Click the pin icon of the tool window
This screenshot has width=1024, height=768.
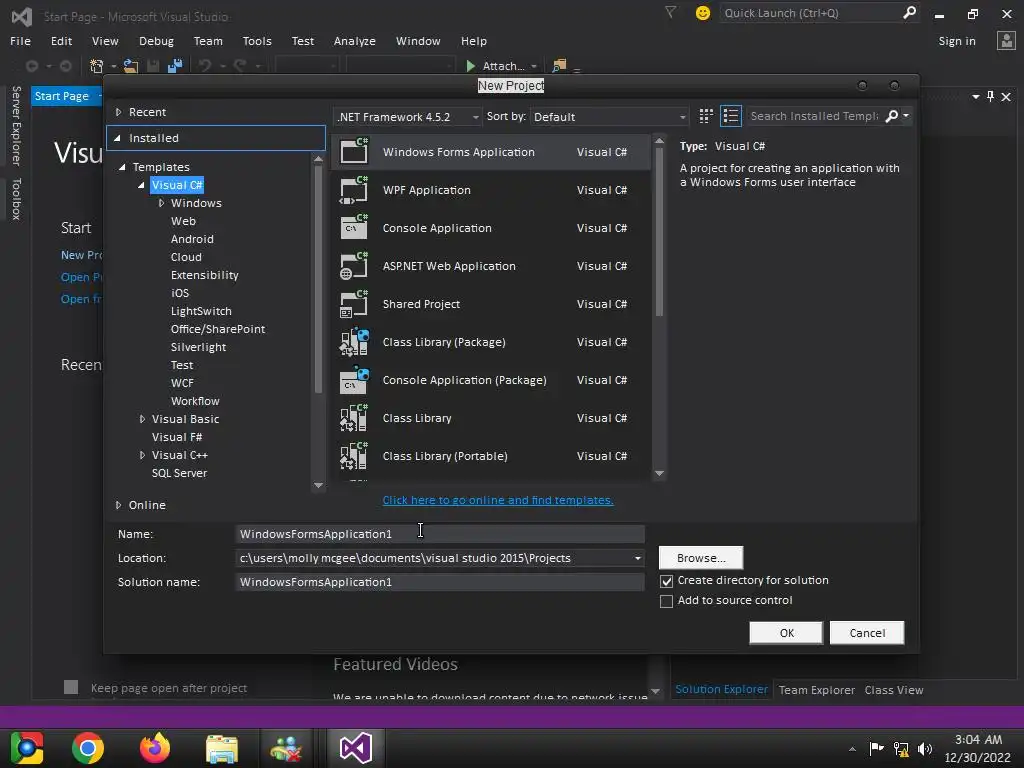[x=990, y=97]
